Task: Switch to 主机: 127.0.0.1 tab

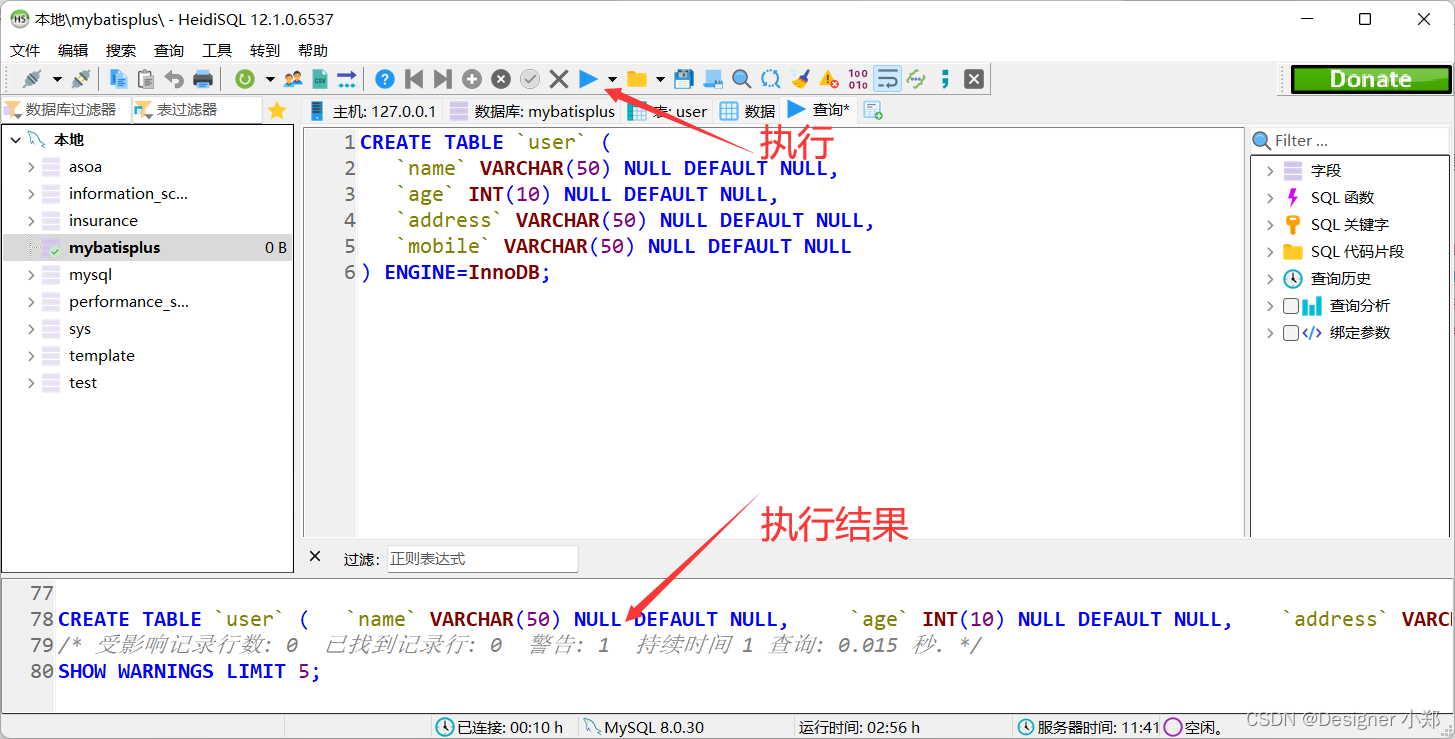Action: coord(373,111)
